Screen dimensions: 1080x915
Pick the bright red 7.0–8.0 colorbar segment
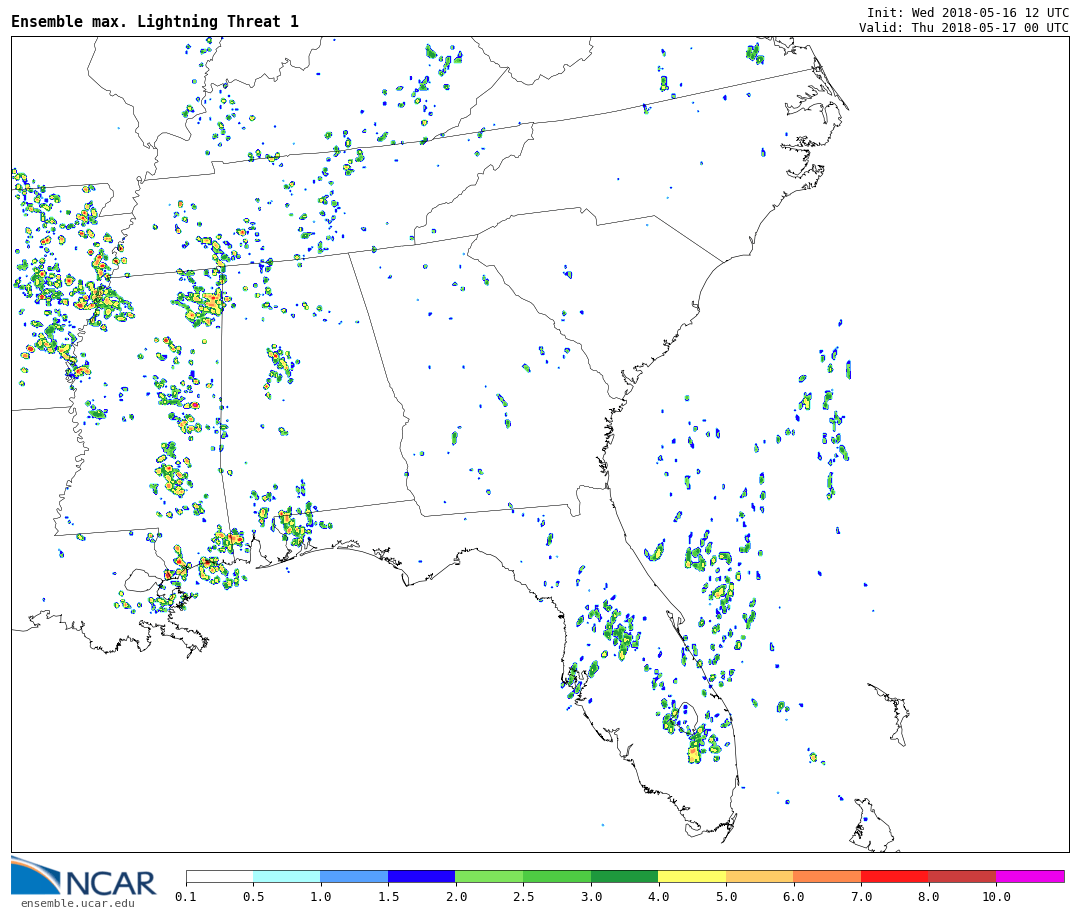[x=894, y=877]
